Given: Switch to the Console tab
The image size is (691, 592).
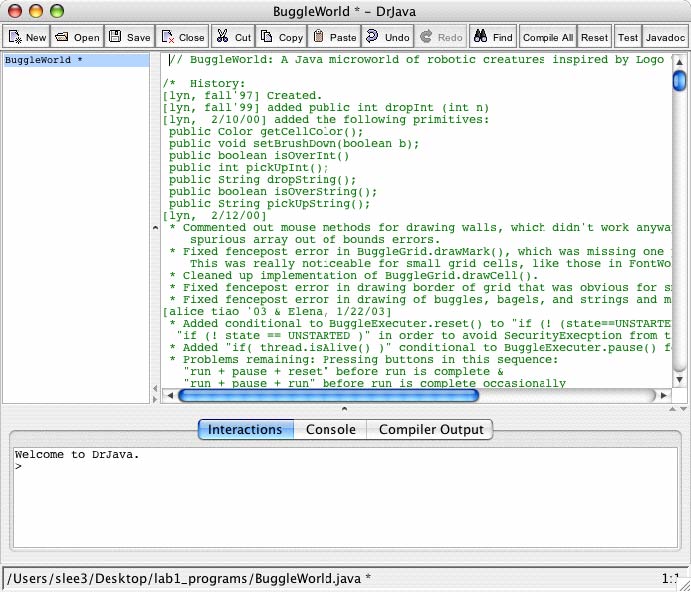Looking at the screenshot, I should click(330, 429).
